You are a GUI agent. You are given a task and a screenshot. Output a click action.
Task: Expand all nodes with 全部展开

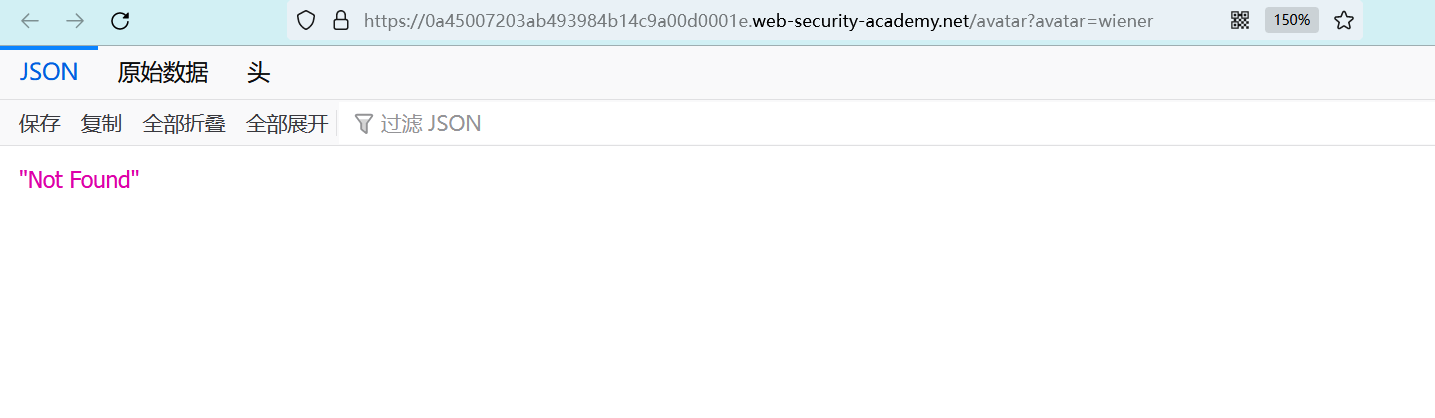[287, 124]
